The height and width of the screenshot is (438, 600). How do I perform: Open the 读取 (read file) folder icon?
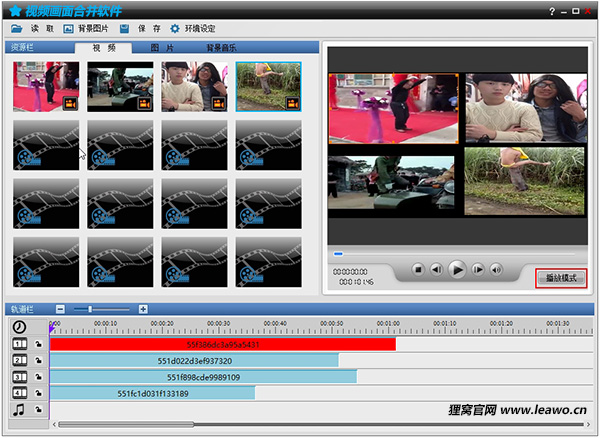(x=16, y=28)
